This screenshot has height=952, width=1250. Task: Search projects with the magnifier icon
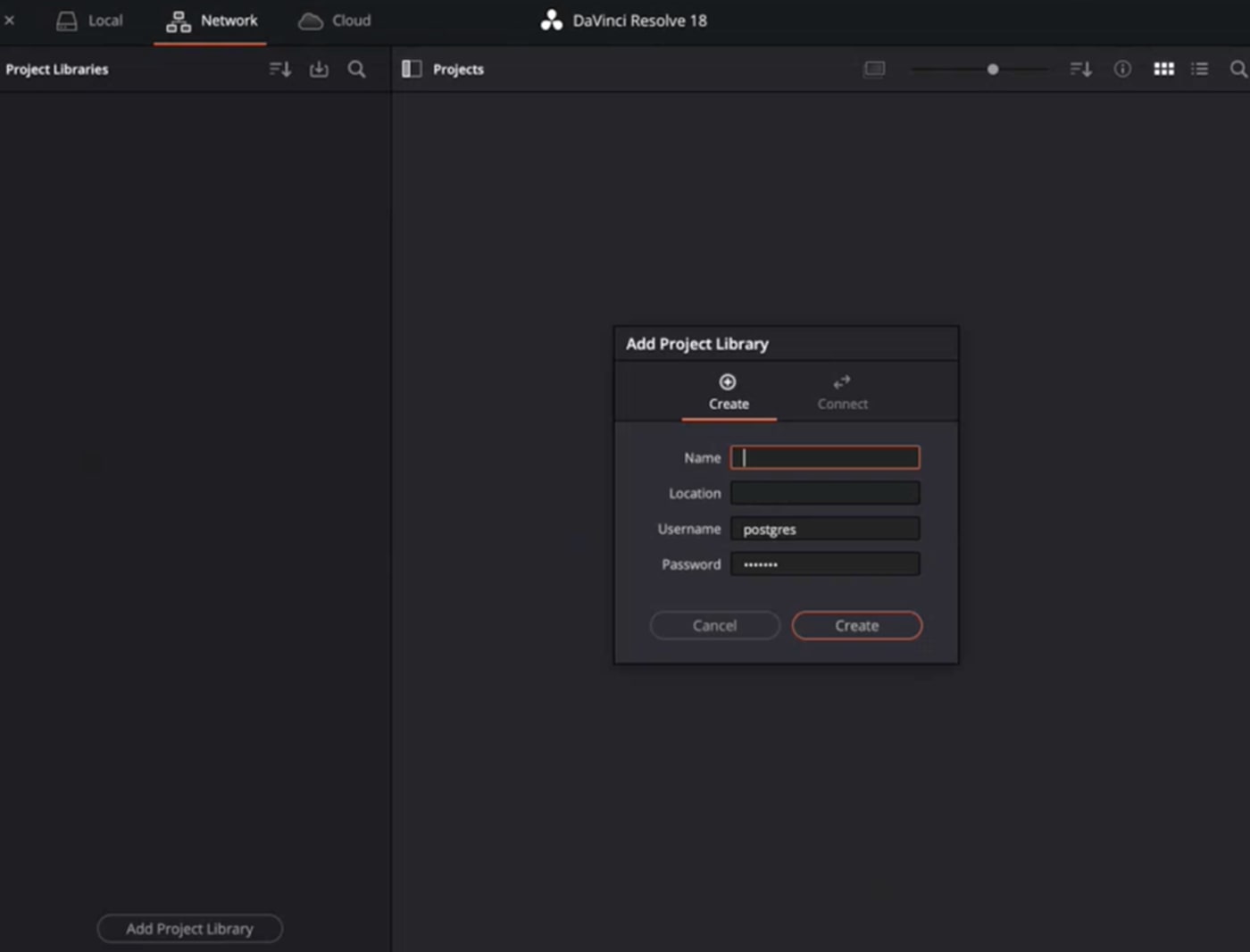[1238, 69]
